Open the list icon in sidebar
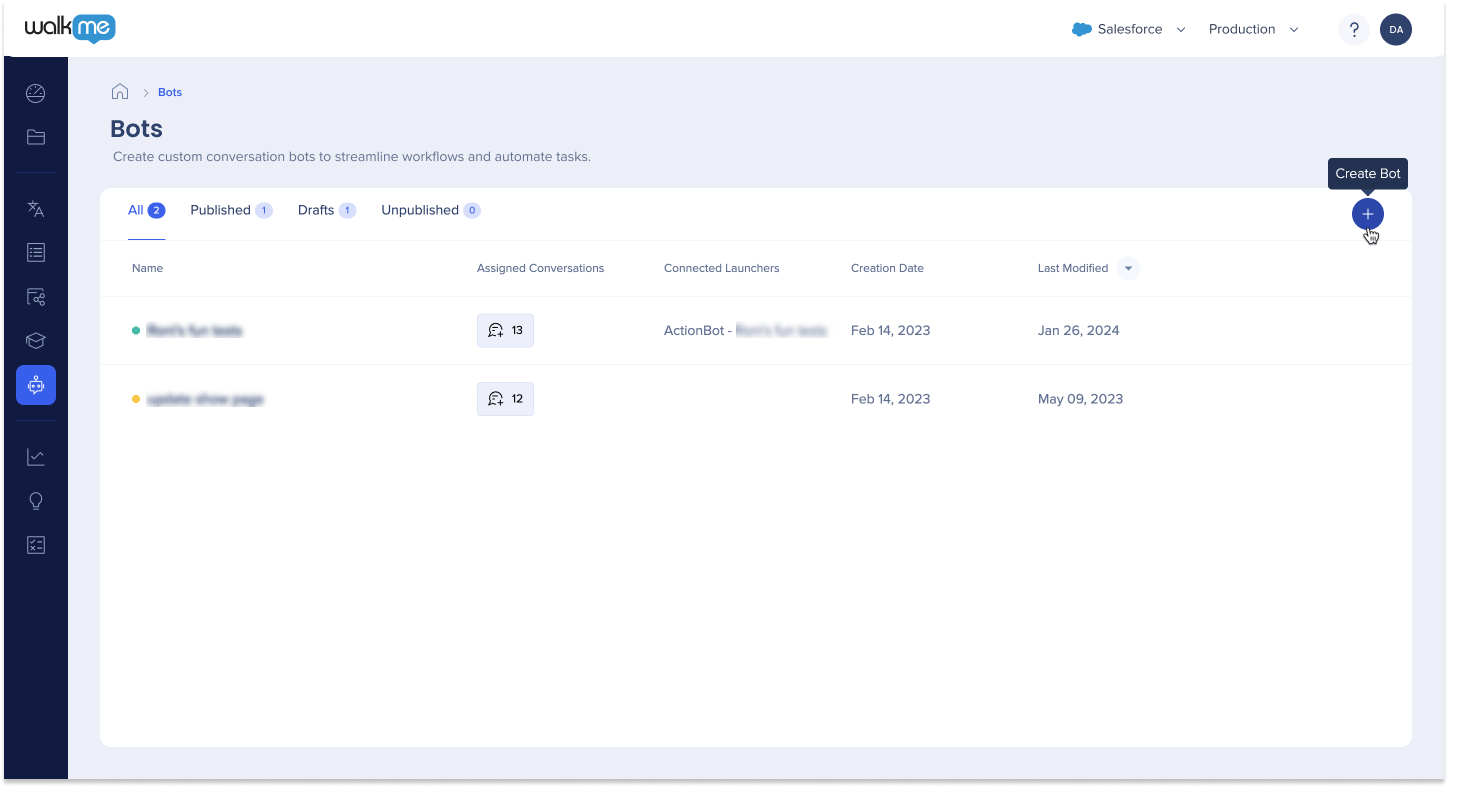 [36, 253]
